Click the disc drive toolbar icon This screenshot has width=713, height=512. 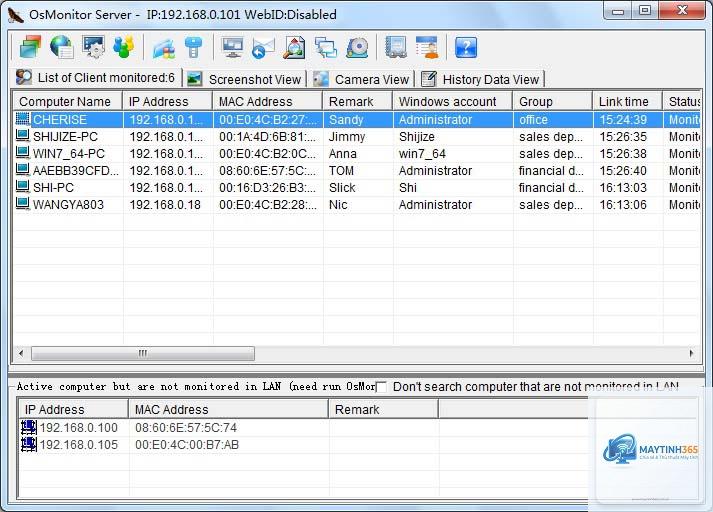point(357,48)
